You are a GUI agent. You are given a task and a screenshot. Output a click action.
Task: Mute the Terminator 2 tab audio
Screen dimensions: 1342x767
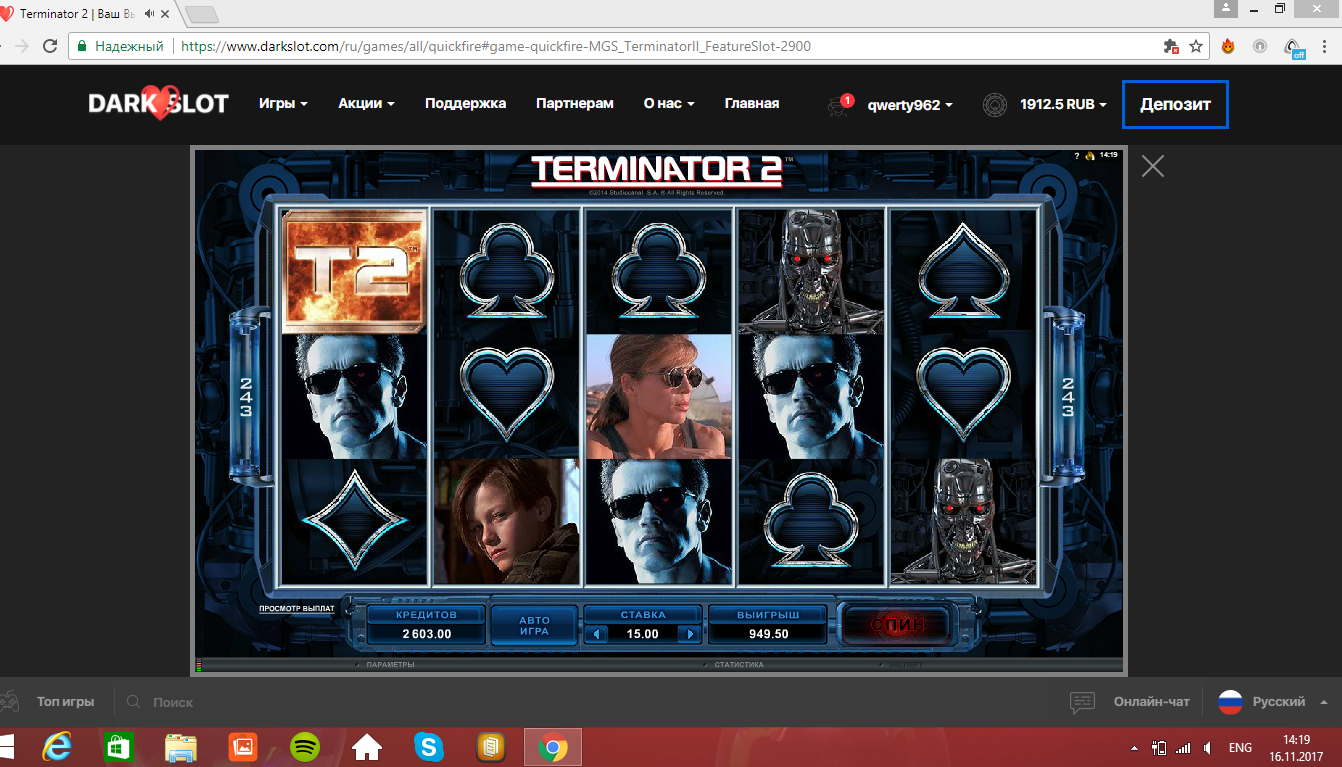(150, 14)
